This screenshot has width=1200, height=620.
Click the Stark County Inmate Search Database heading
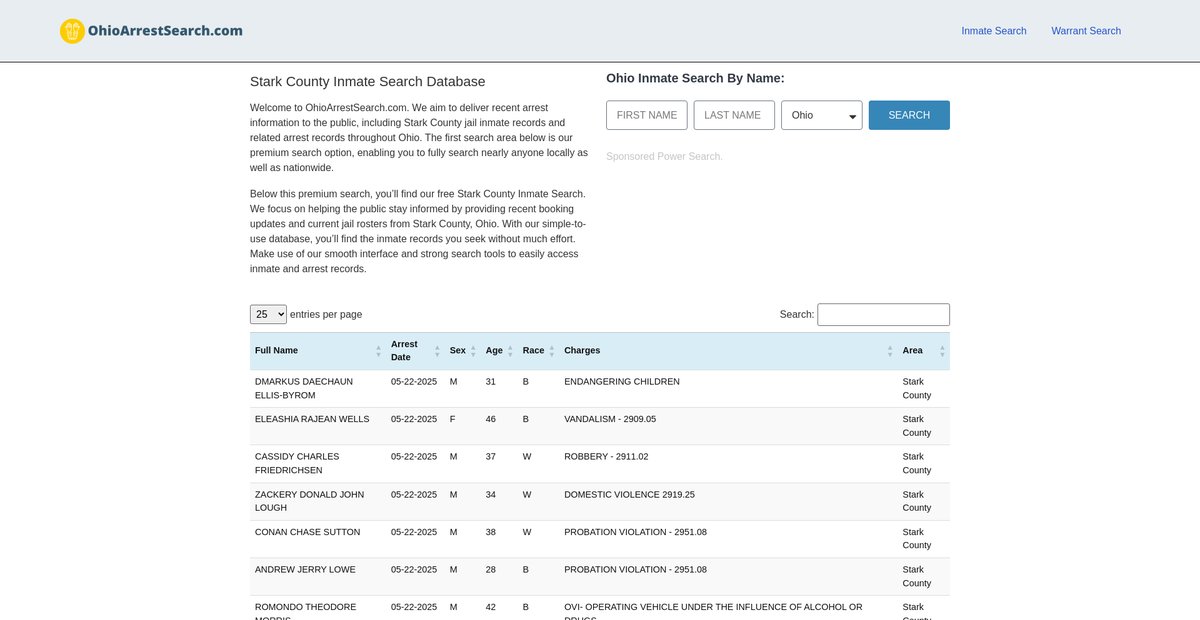(x=367, y=82)
